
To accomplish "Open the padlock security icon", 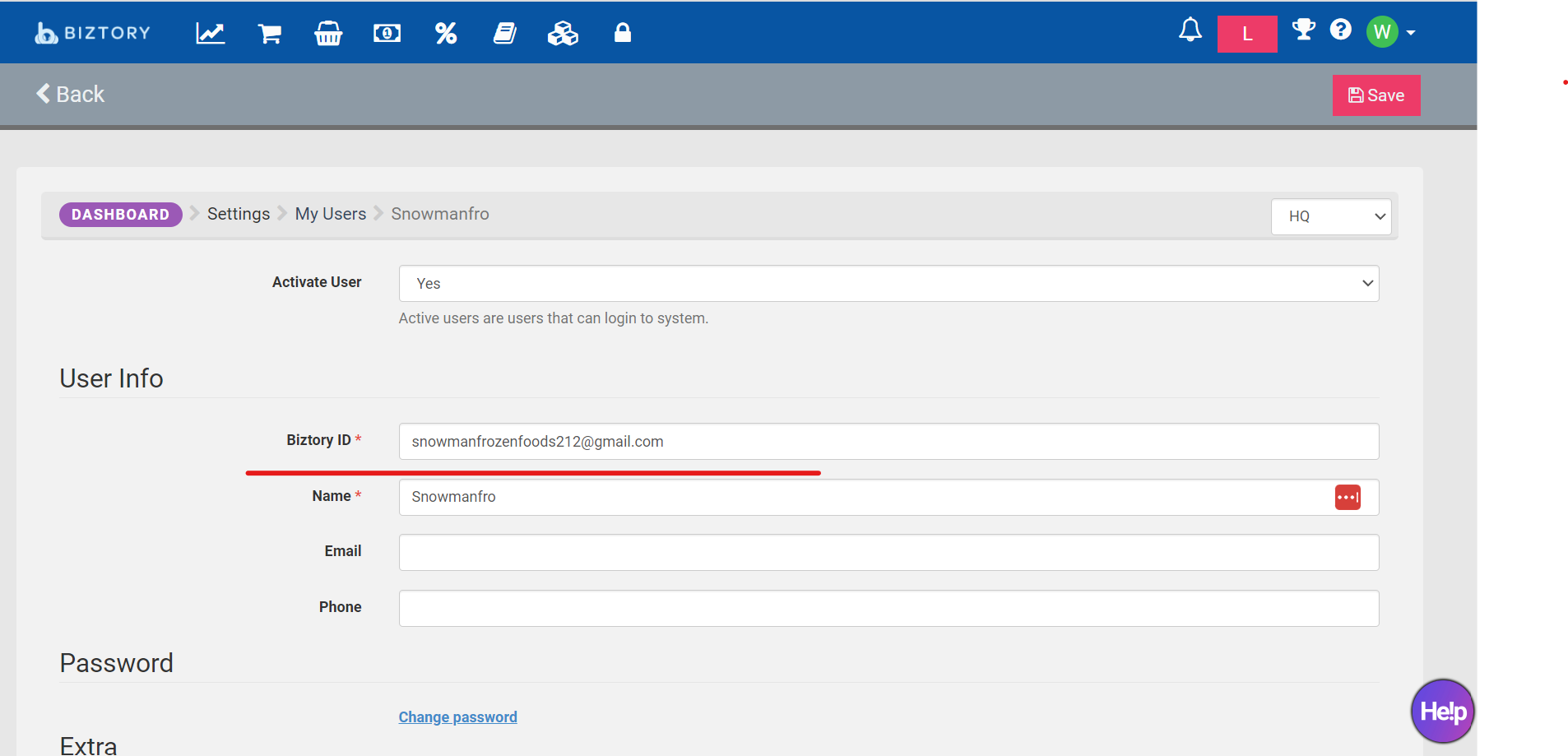I will 623,32.
